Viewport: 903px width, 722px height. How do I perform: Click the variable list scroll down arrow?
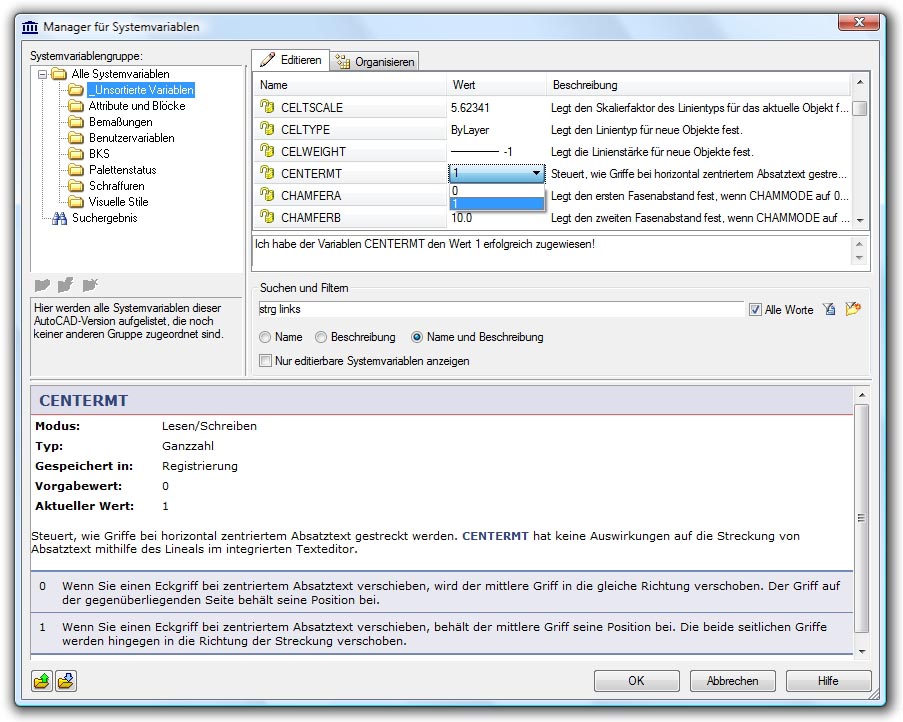pyautogui.click(x=860, y=220)
